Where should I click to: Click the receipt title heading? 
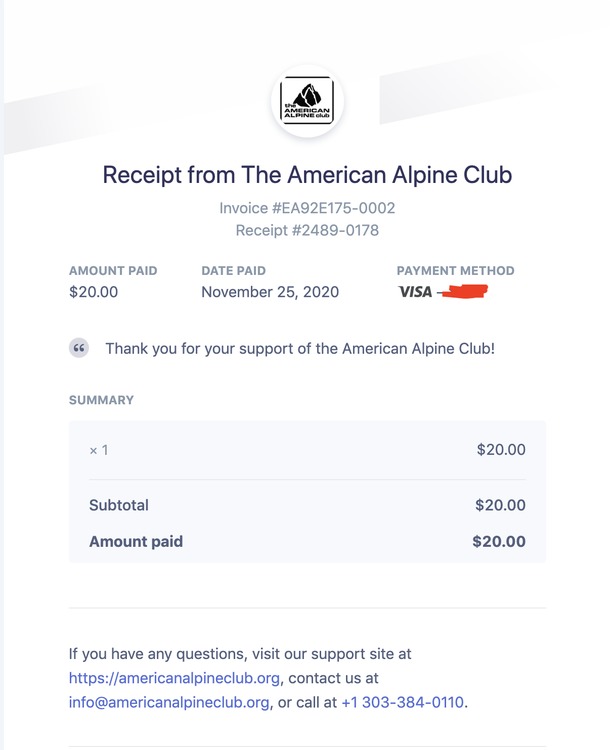click(x=307, y=175)
